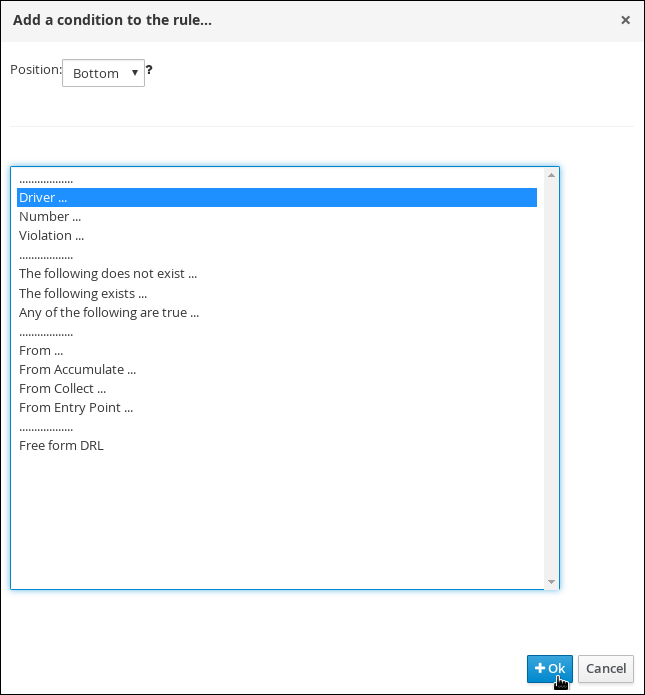Pick The following does not exist ...
The height and width of the screenshot is (695, 645).
(x=108, y=274)
